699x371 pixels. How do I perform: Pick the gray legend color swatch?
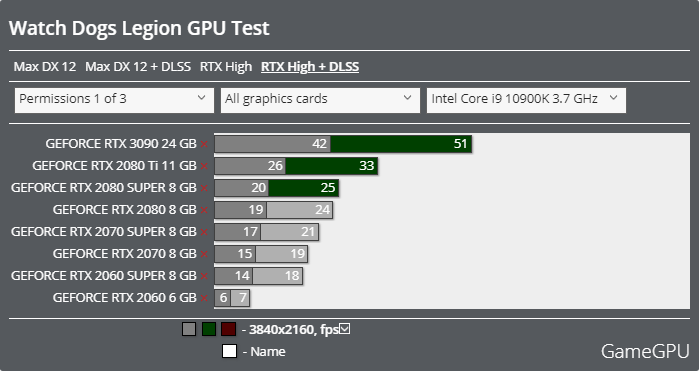point(189,329)
